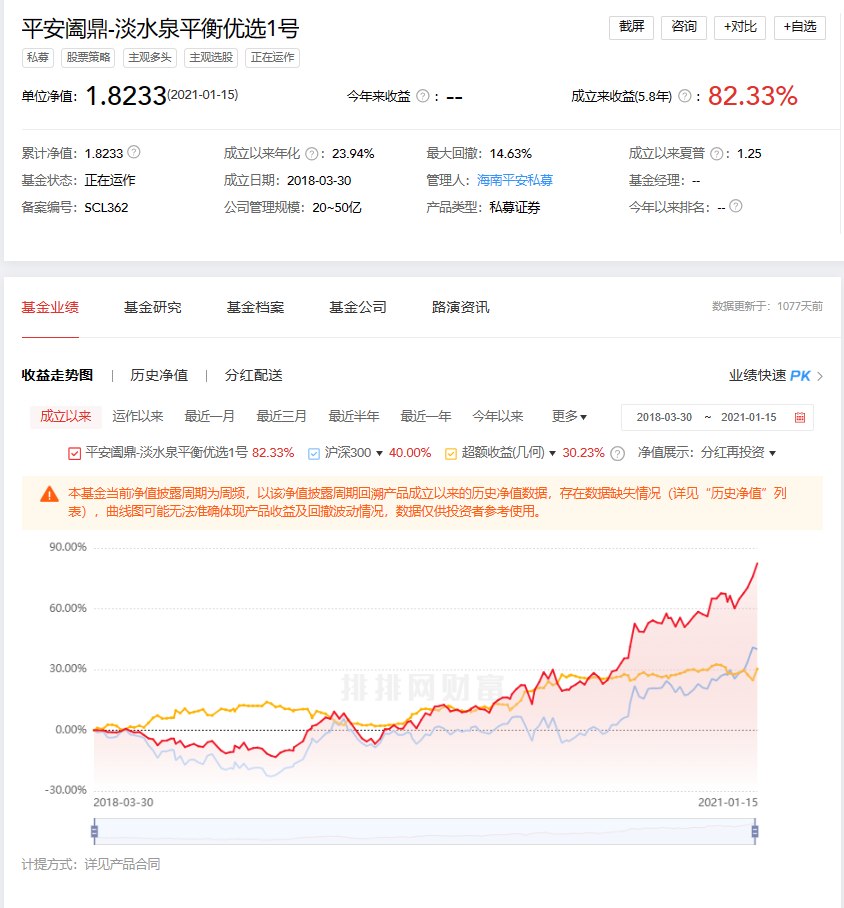Open 业绩快速PK link
Viewport: 844px width, 908px height.
click(x=769, y=376)
